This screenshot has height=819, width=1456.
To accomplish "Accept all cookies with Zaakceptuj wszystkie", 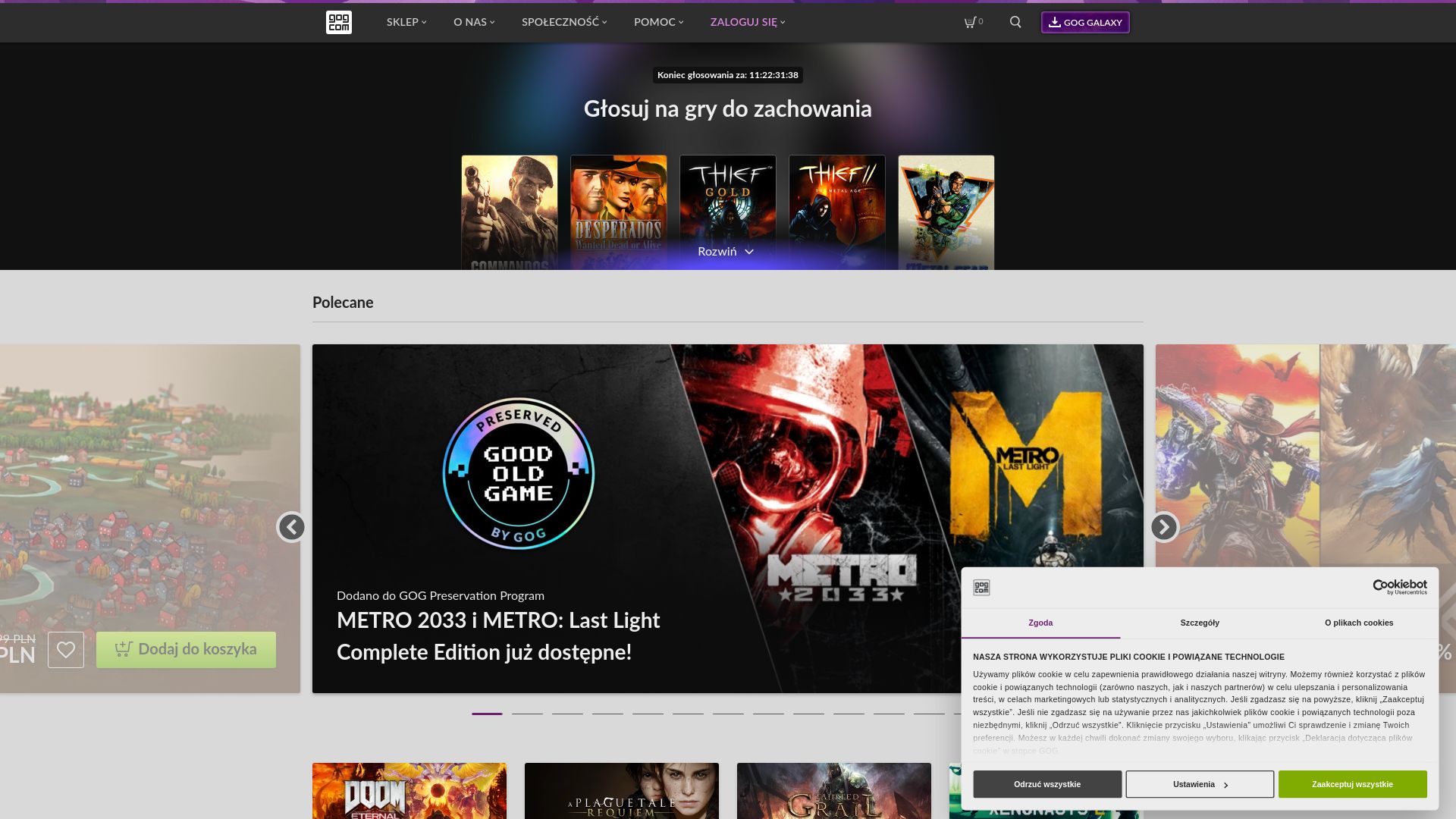I will tap(1352, 784).
